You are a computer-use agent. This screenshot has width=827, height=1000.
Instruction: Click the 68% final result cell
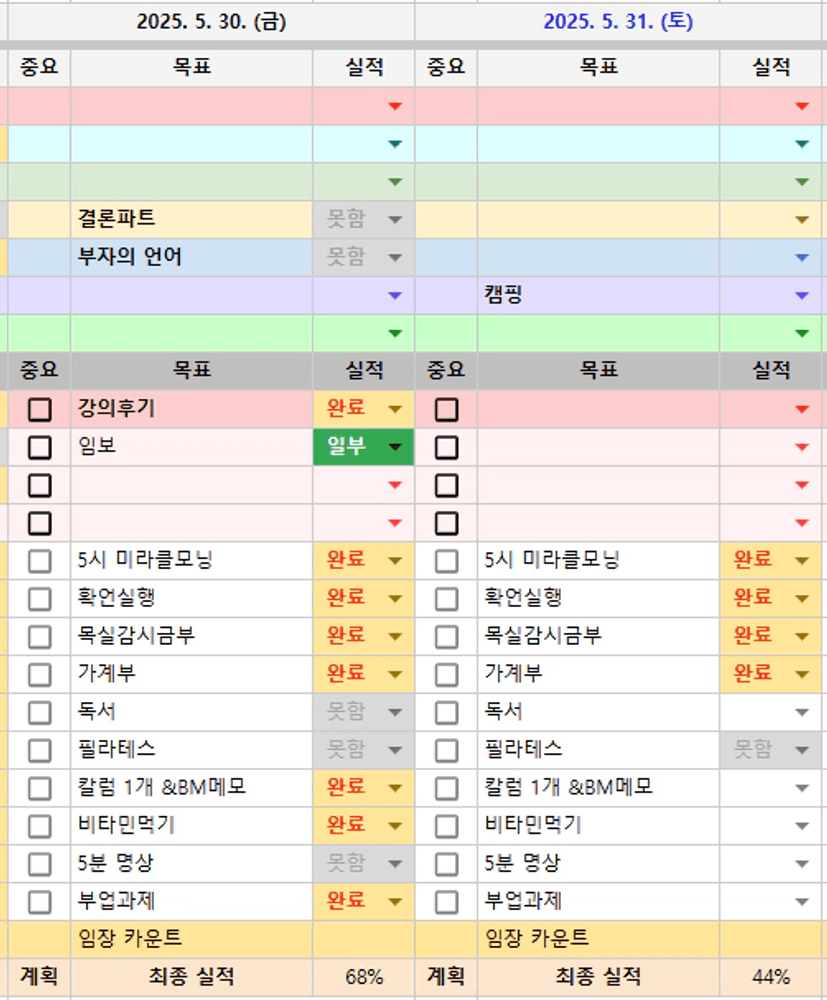[364, 977]
